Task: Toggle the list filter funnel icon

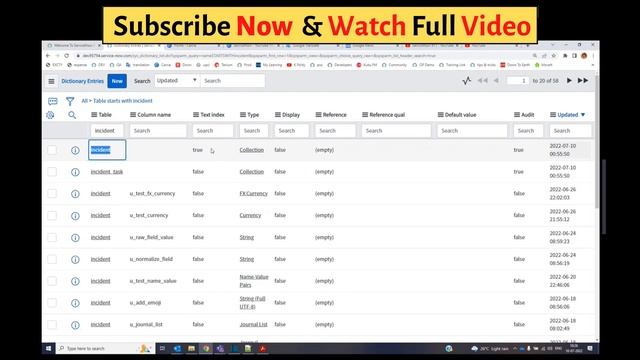Action: pyautogui.click(x=70, y=101)
